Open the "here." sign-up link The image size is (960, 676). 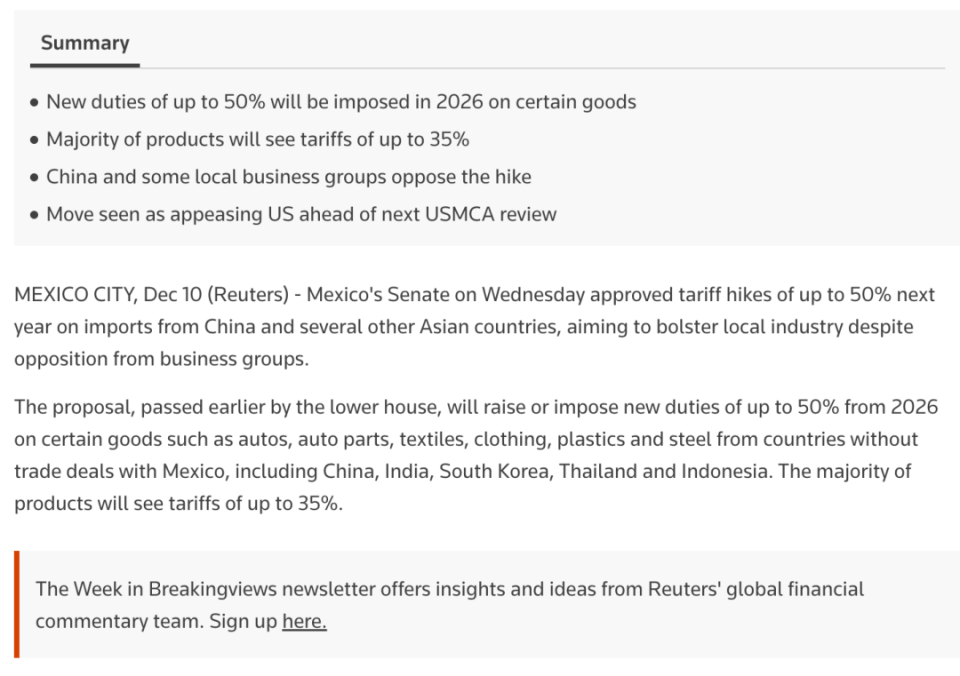(304, 621)
